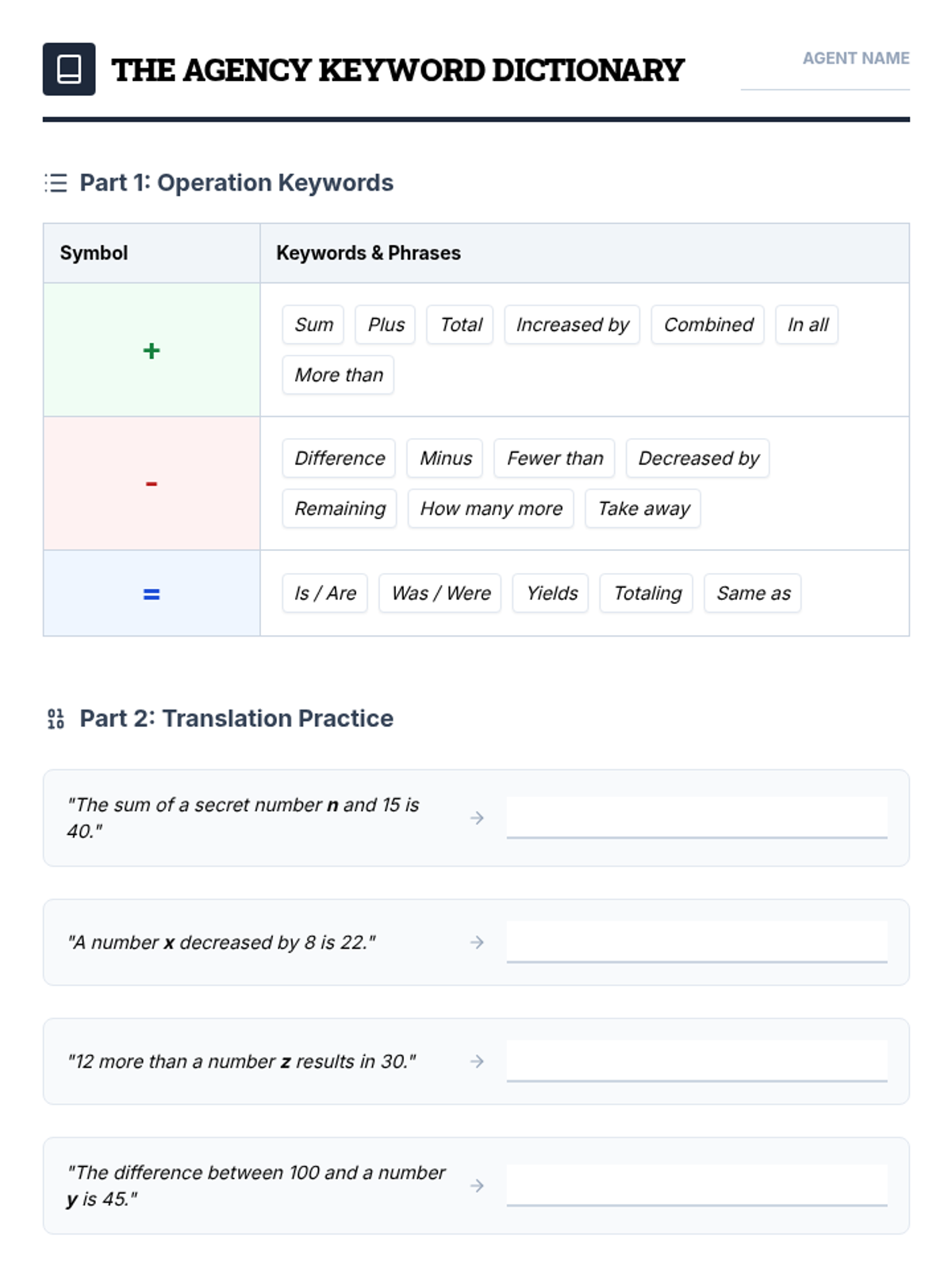The height and width of the screenshot is (1270, 952).
Task: Click the green plus symbol cell
Action: [x=152, y=350]
